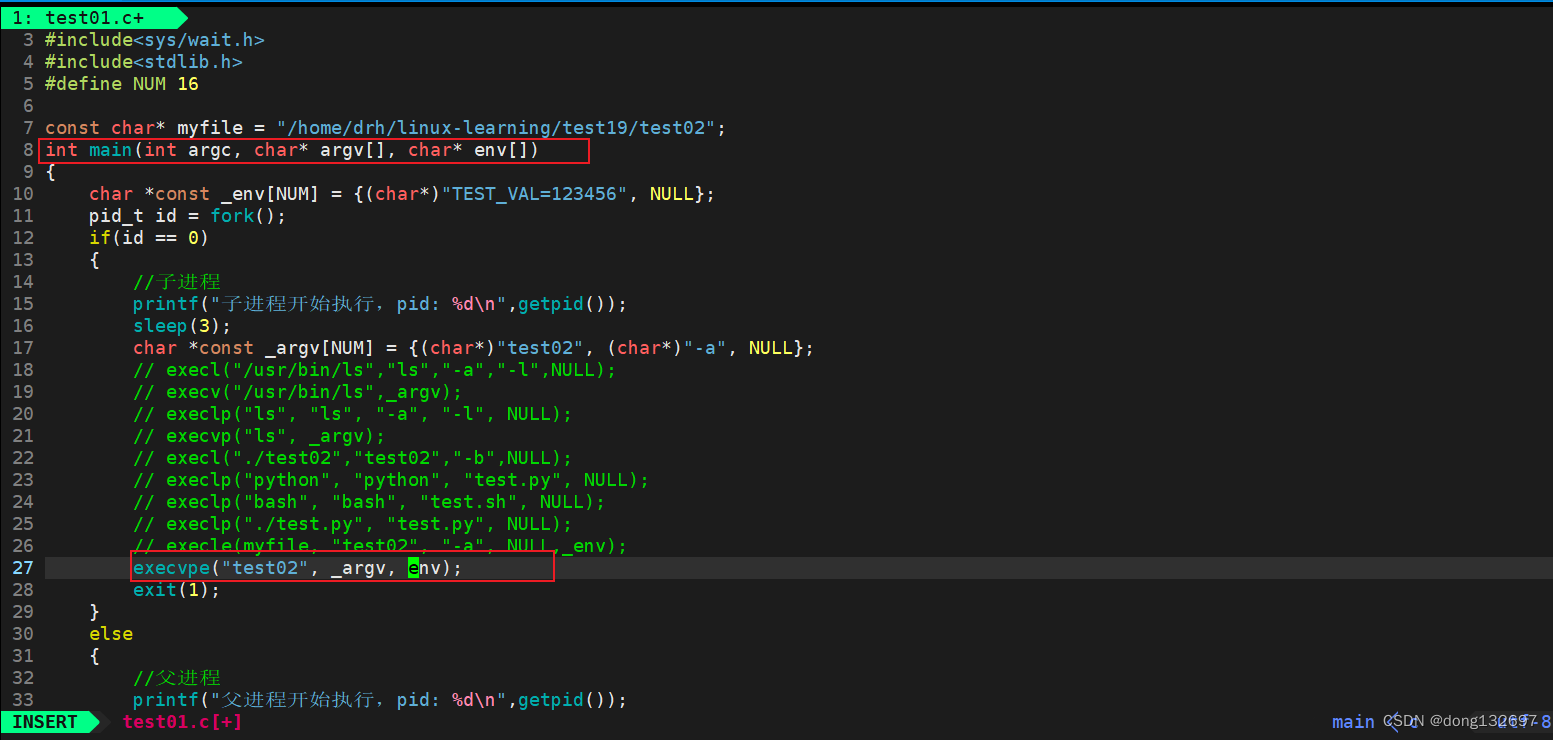Click the test01.c[+] filename in statusline
The height and width of the screenshot is (740, 1553).
pos(182,722)
